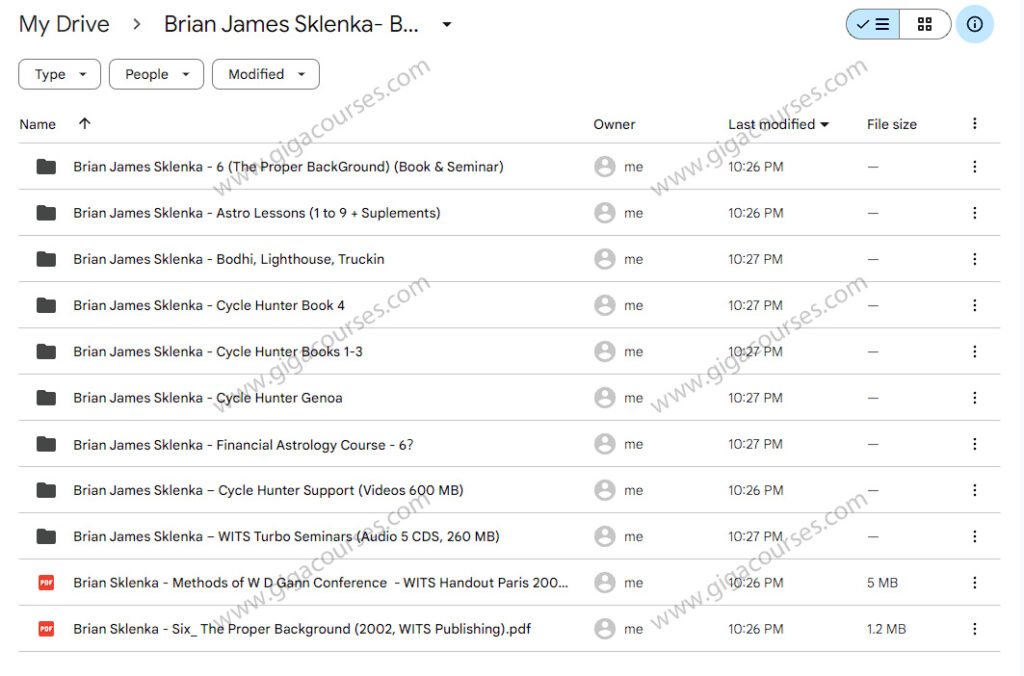Open more actions for Cycle Hunter Support folder
Image resolution: width=1024 pixels, height=676 pixels.
click(x=974, y=490)
